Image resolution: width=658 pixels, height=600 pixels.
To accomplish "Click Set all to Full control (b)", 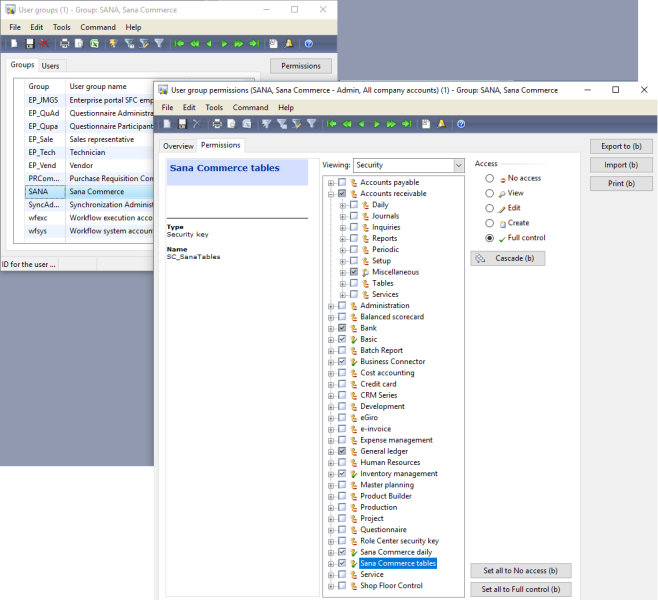I will pos(520,589).
